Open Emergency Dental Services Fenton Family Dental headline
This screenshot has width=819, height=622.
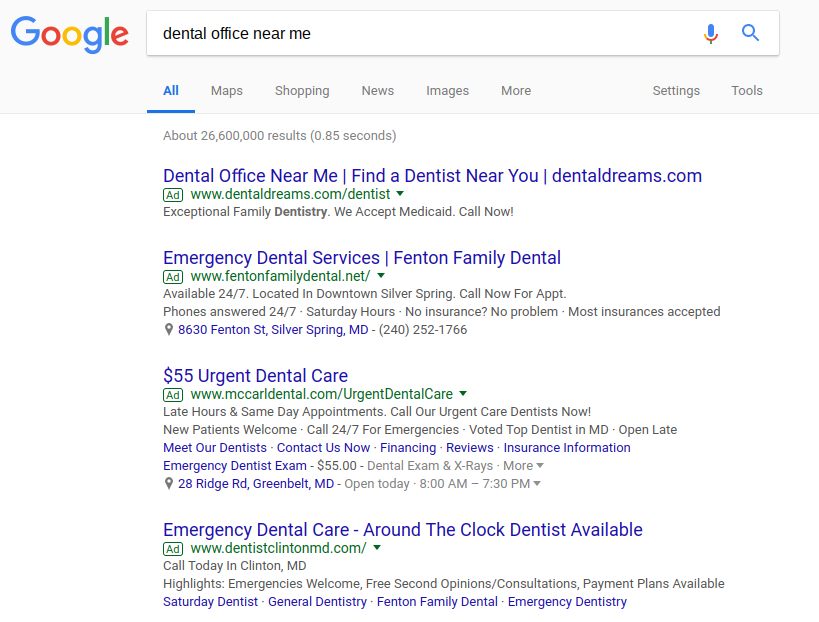pos(362,258)
